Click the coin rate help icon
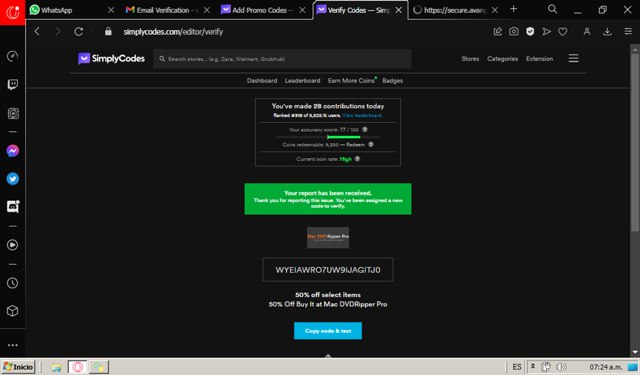Image resolution: width=640 pixels, height=375 pixels. pos(358,159)
